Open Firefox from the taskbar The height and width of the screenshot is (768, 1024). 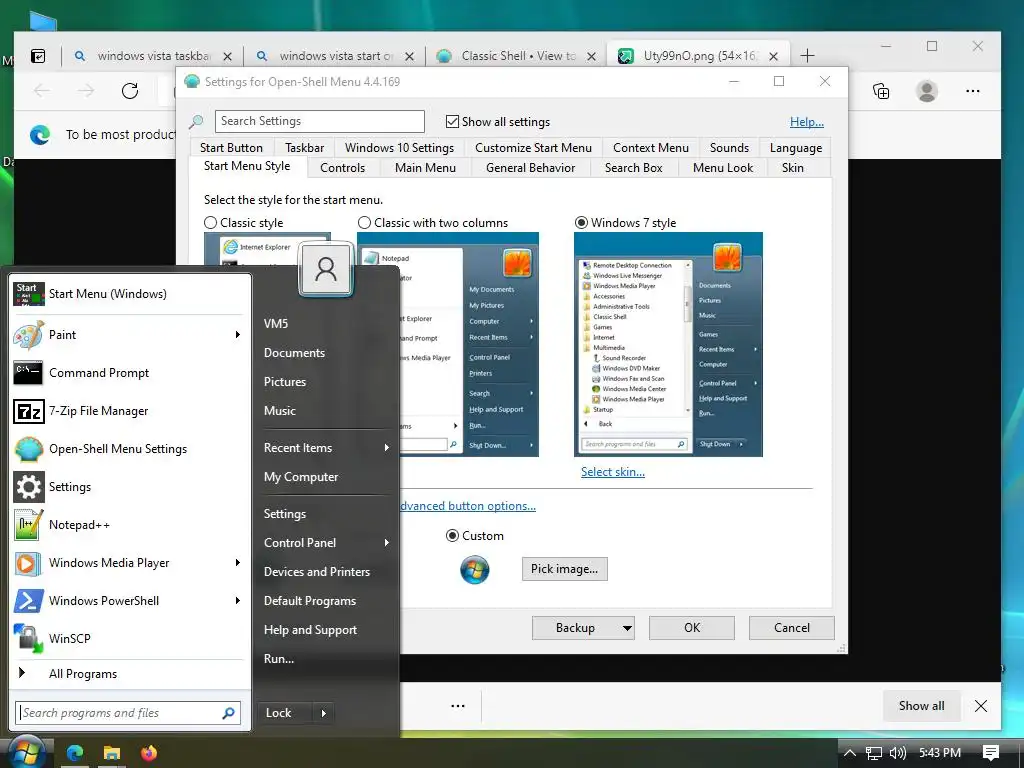pos(149,753)
